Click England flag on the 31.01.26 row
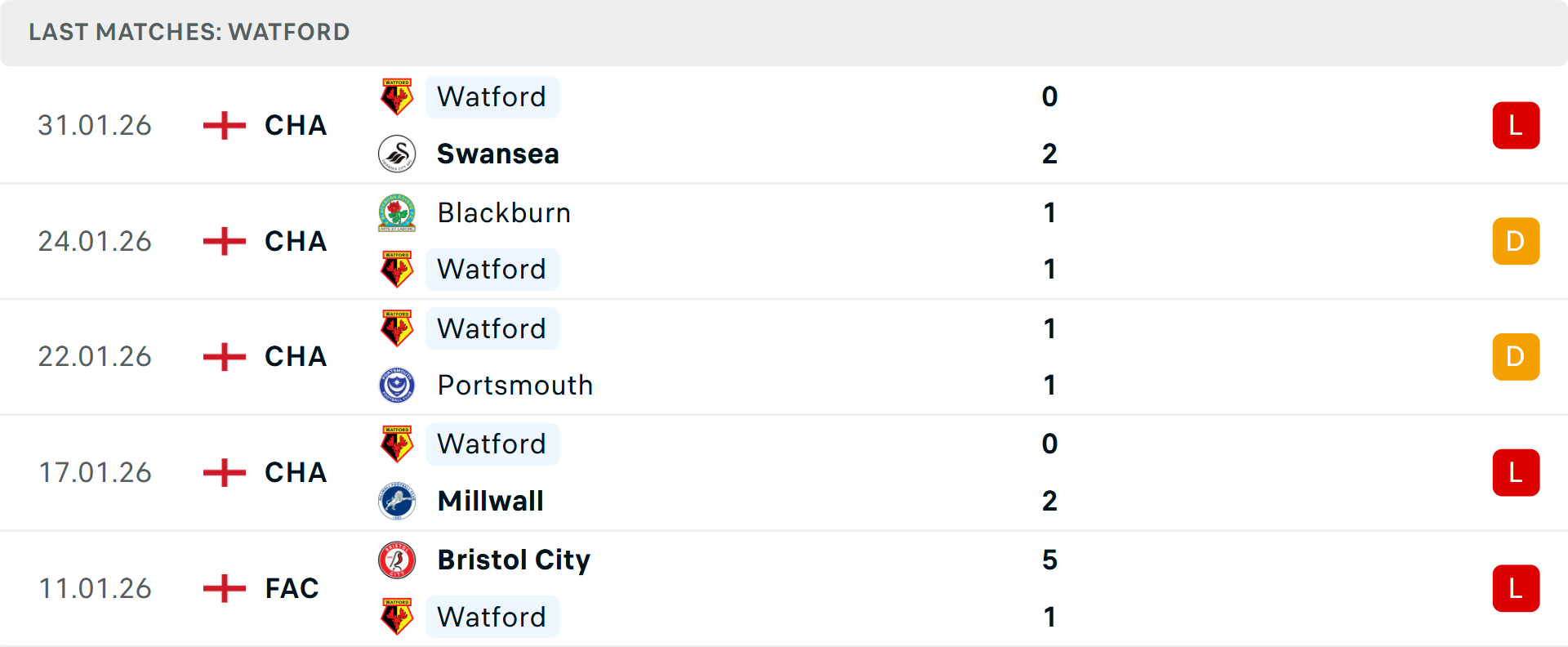1568x647 pixels. [224, 125]
